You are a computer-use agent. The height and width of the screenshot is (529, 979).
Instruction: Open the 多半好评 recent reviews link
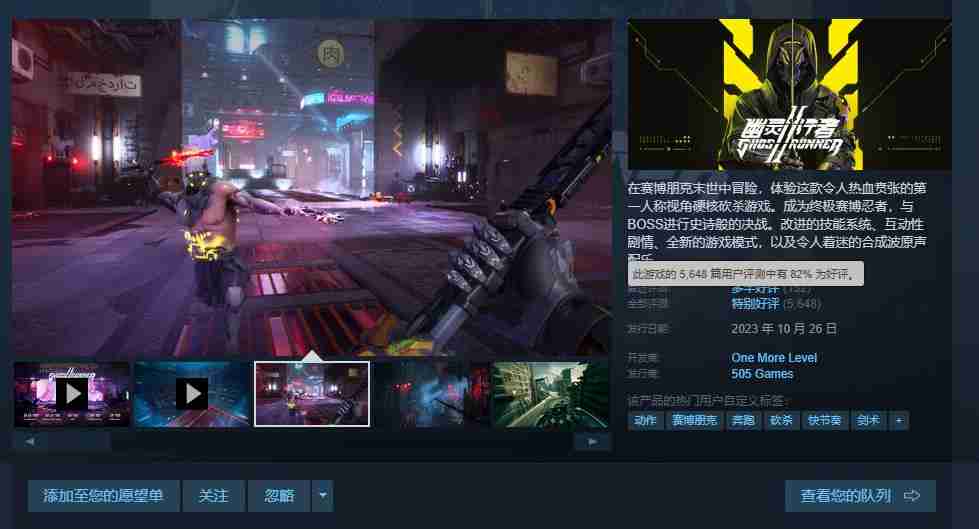(x=755, y=289)
